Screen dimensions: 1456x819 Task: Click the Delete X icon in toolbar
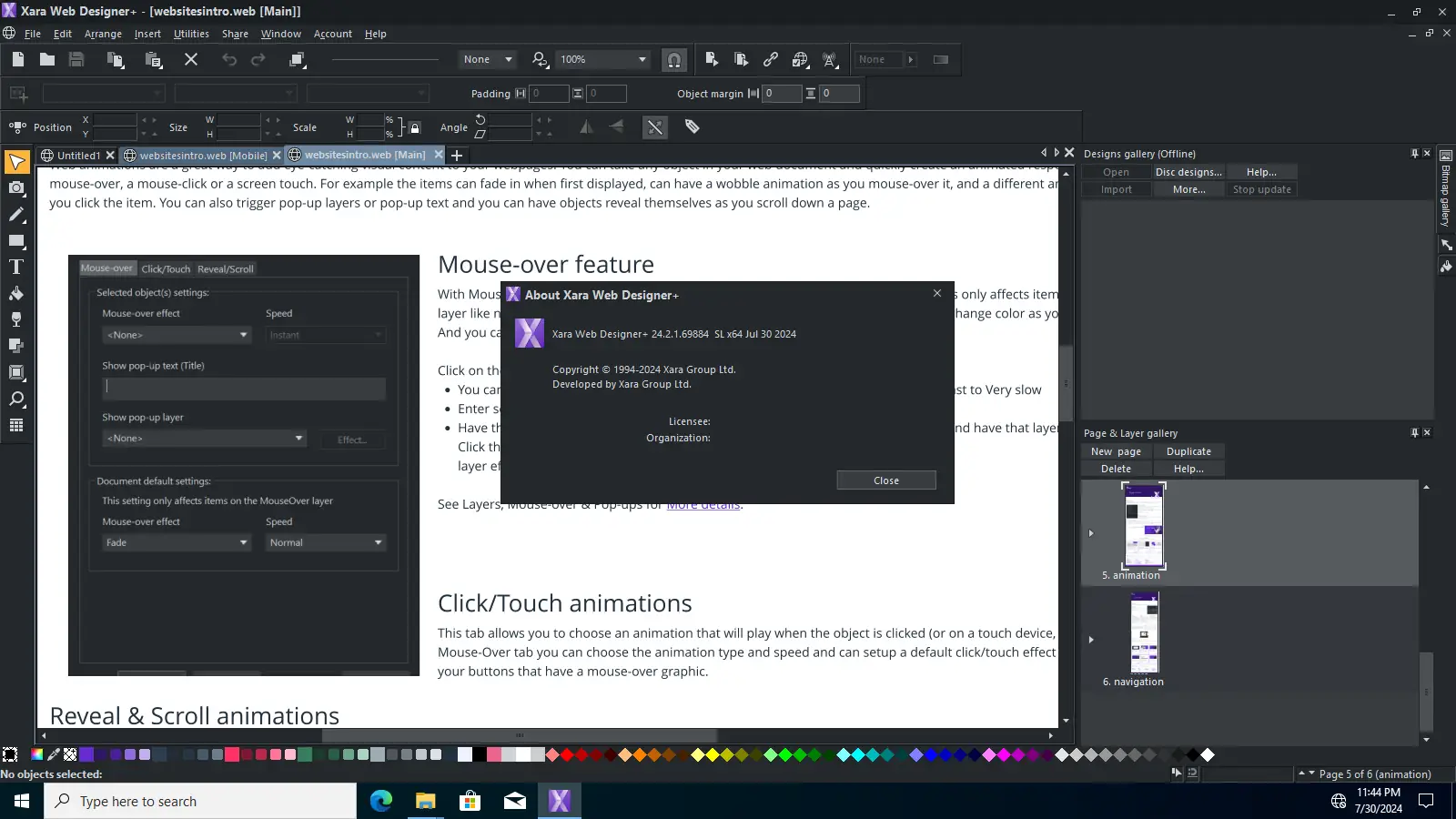[191, 60]
